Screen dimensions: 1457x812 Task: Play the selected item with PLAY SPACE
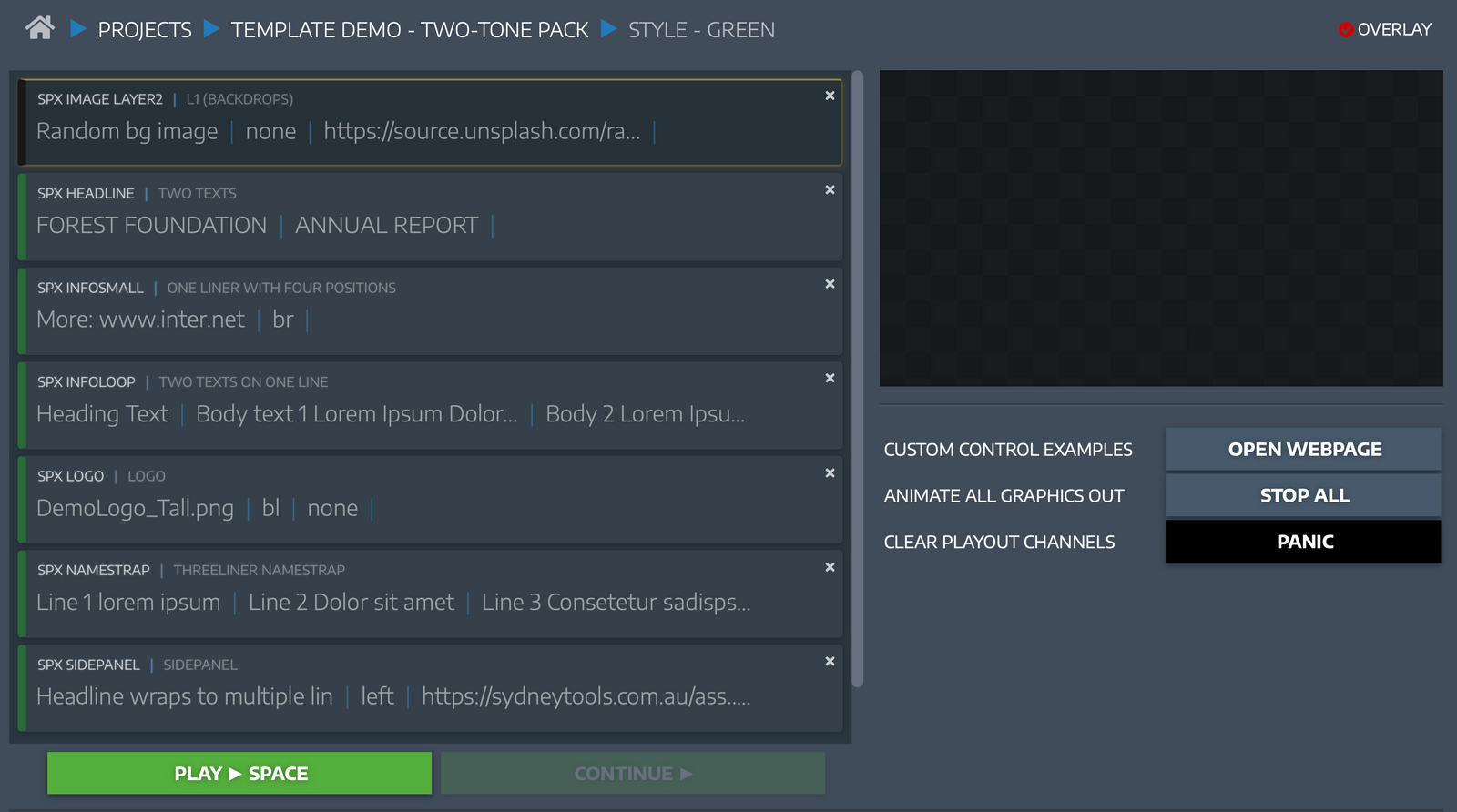point(239,774)
